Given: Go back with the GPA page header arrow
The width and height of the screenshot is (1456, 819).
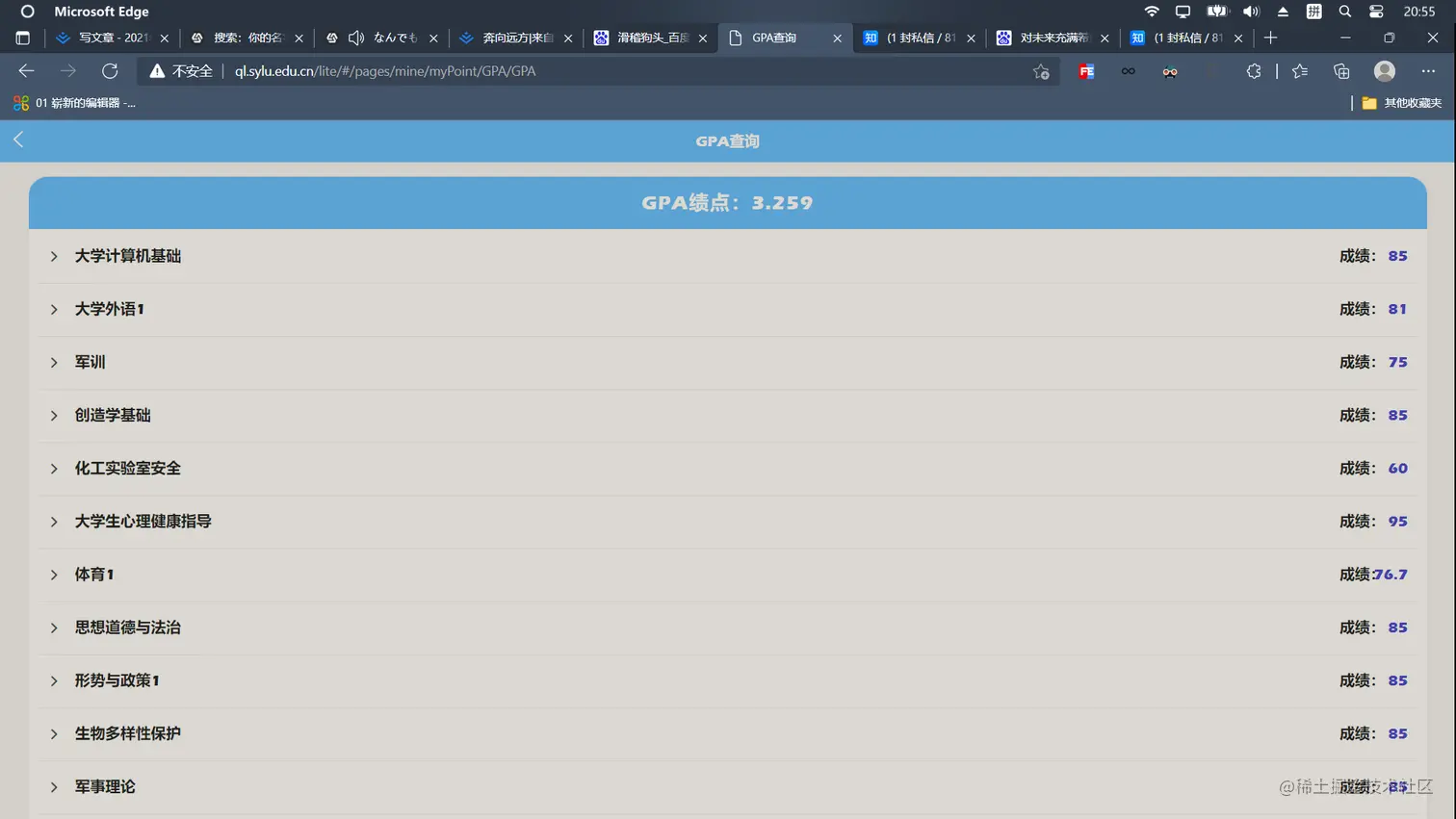Looking at the screenshot, I should coord(18,141).
